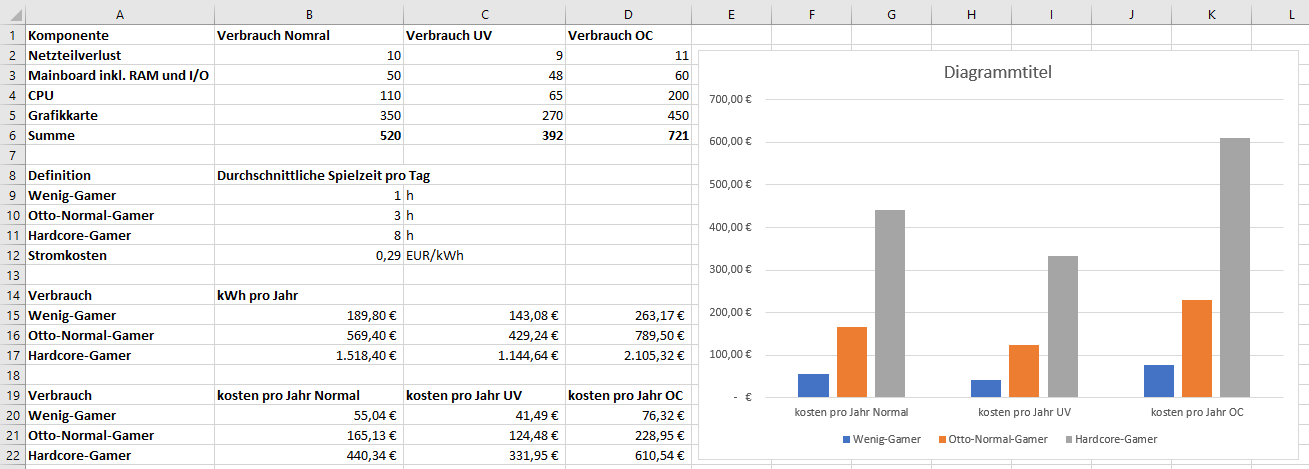This screenshot has height=469, width=1309.
Task: Select the 'Definition' cell
Action: [120, 175]
